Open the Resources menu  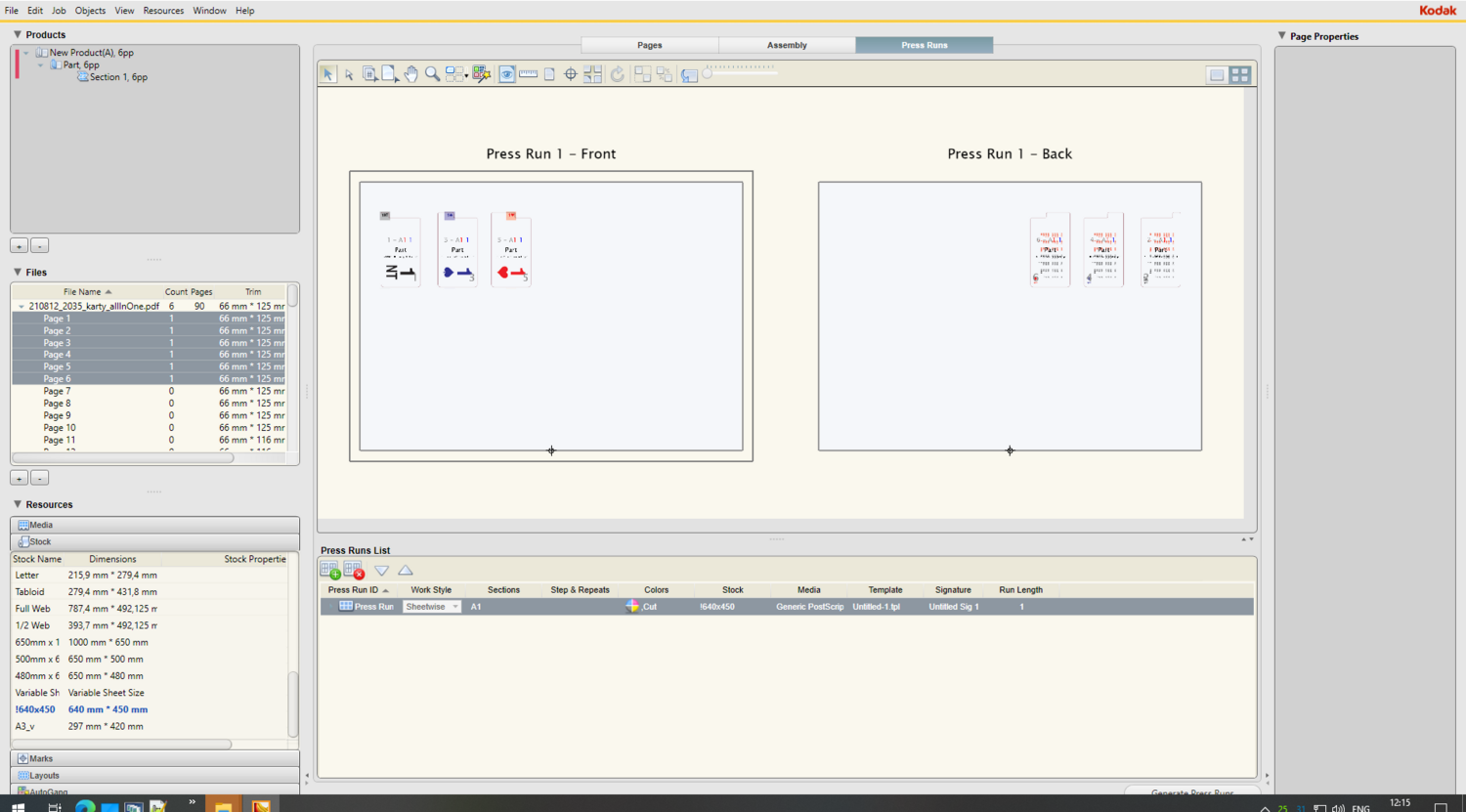163,11
